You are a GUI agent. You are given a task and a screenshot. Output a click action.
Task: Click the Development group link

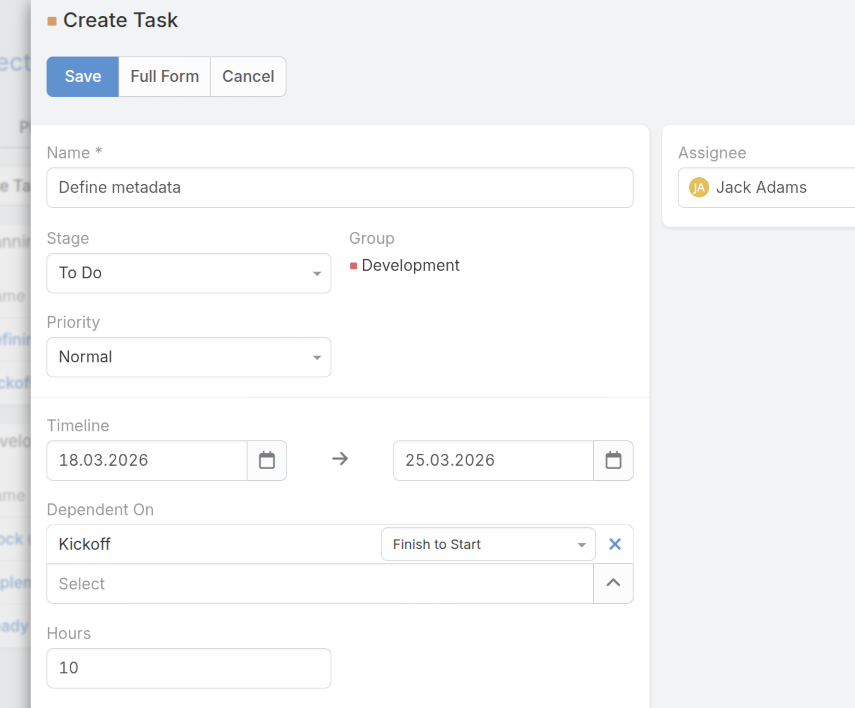coord(410,265)
